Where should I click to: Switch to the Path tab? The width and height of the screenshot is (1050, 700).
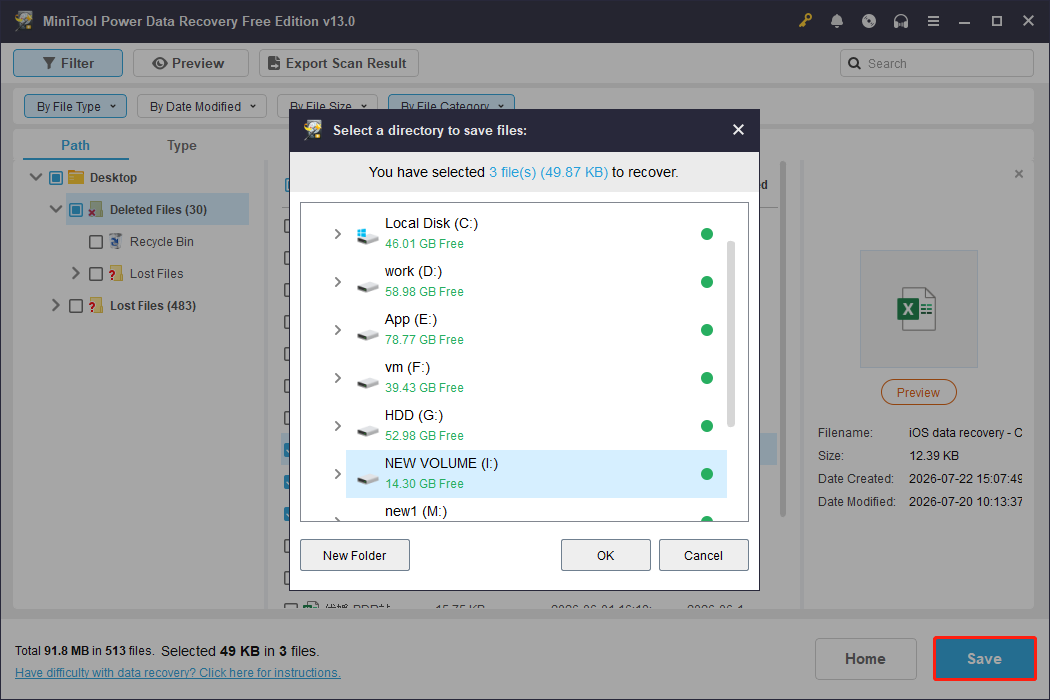[75, 145]
